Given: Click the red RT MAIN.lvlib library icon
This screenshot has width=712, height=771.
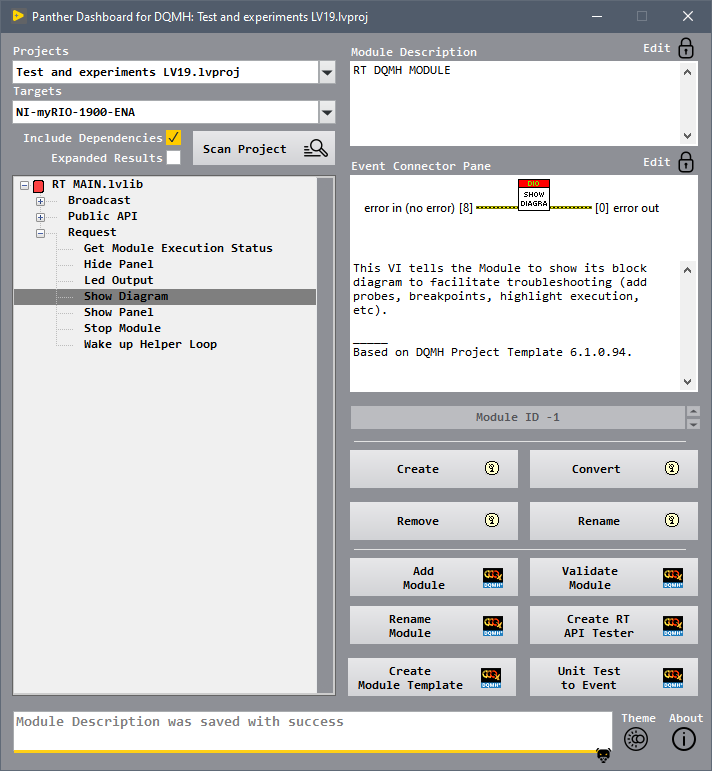Looking at the screenshot, I should click(x=38, y=186).
